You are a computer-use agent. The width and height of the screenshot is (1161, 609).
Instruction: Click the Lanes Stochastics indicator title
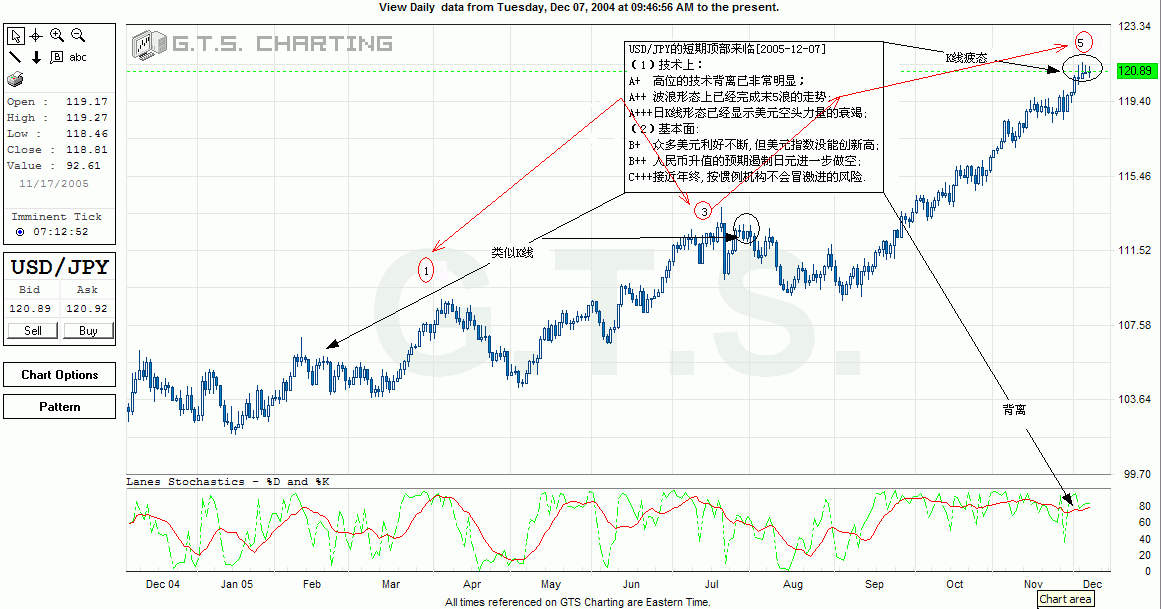pyautogui.click(x=228, y=482)
